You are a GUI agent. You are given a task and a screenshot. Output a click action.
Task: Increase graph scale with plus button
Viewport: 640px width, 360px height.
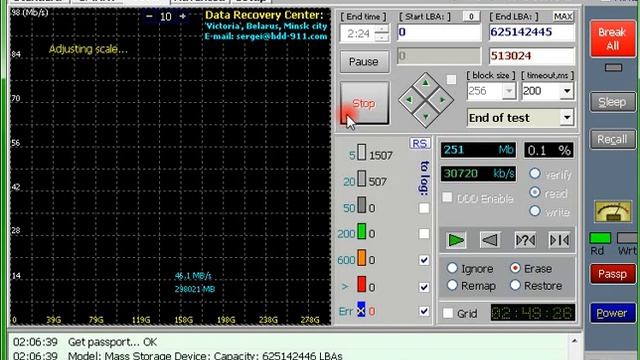[x=182, y=16]
